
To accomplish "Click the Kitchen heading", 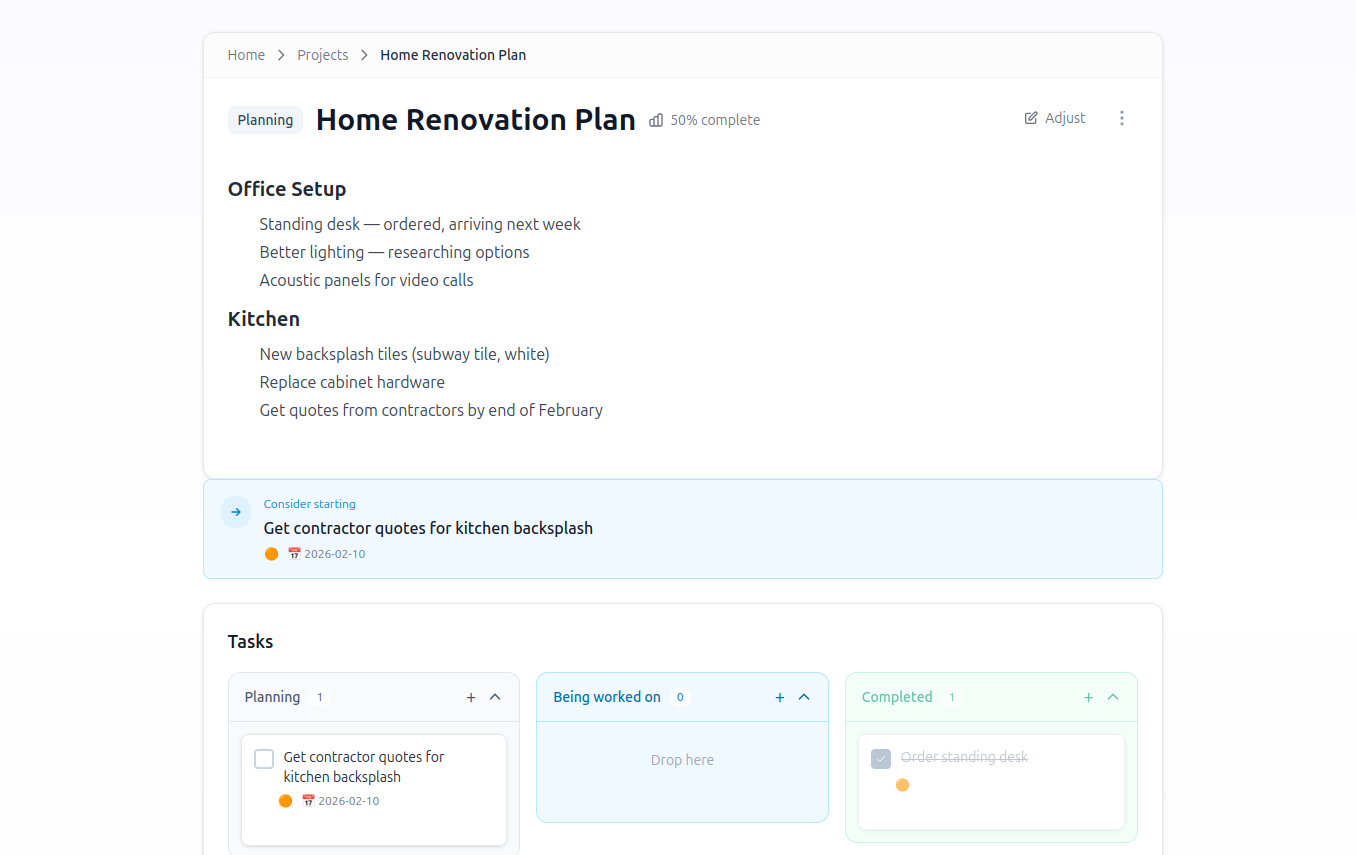I will [x=264, y=319].
